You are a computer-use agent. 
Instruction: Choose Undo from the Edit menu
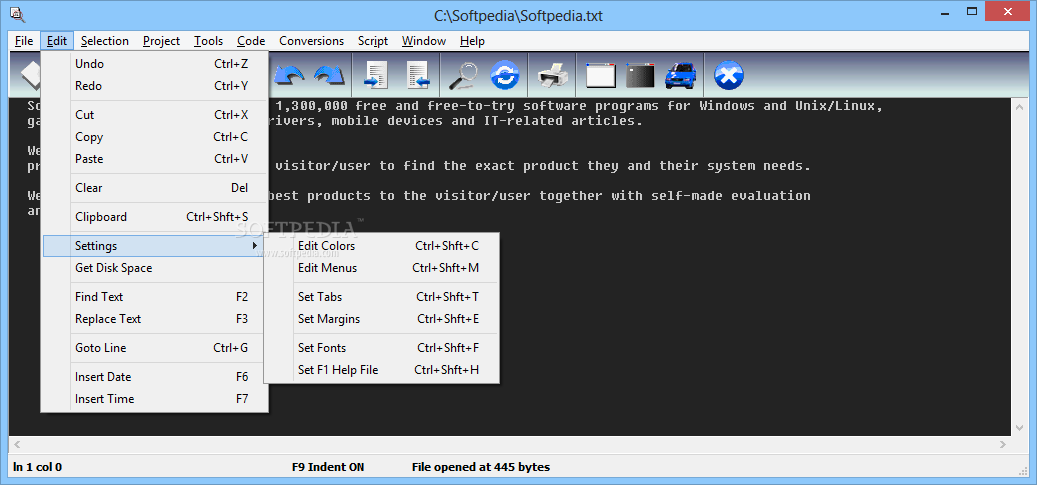[x=155, y=64]
